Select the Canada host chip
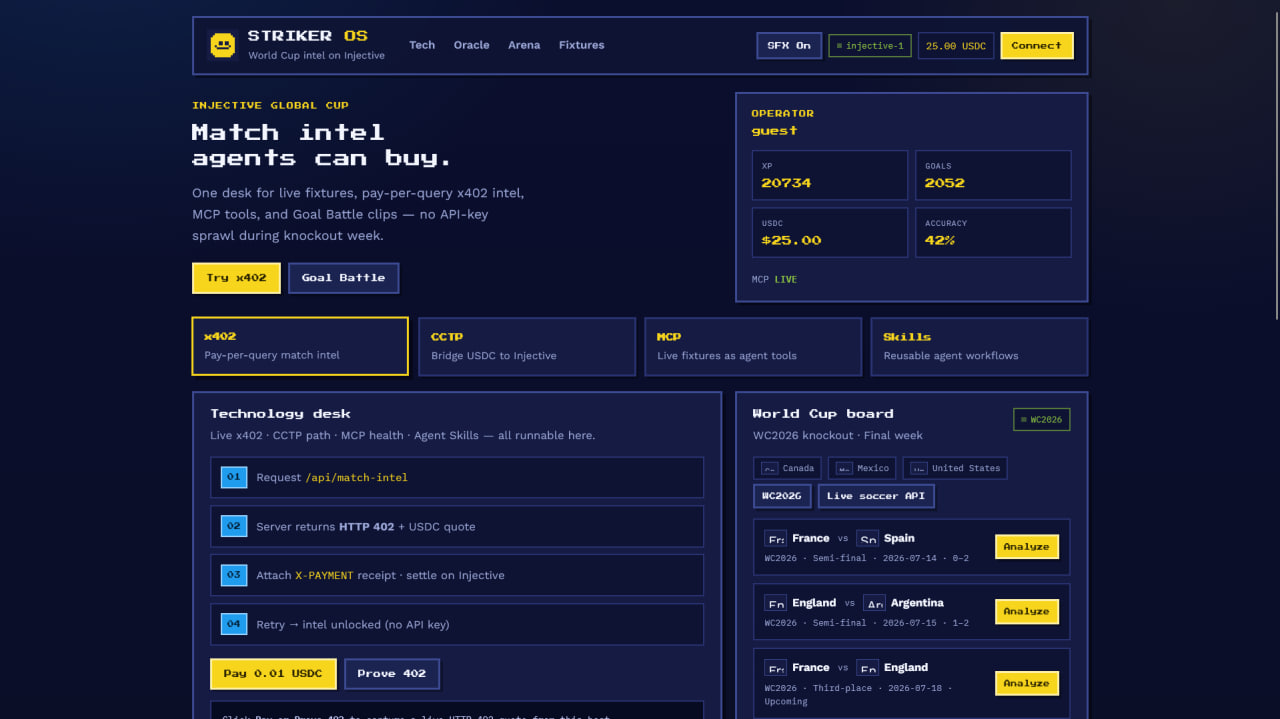The image size is (1280, 719). coord(787,468)
